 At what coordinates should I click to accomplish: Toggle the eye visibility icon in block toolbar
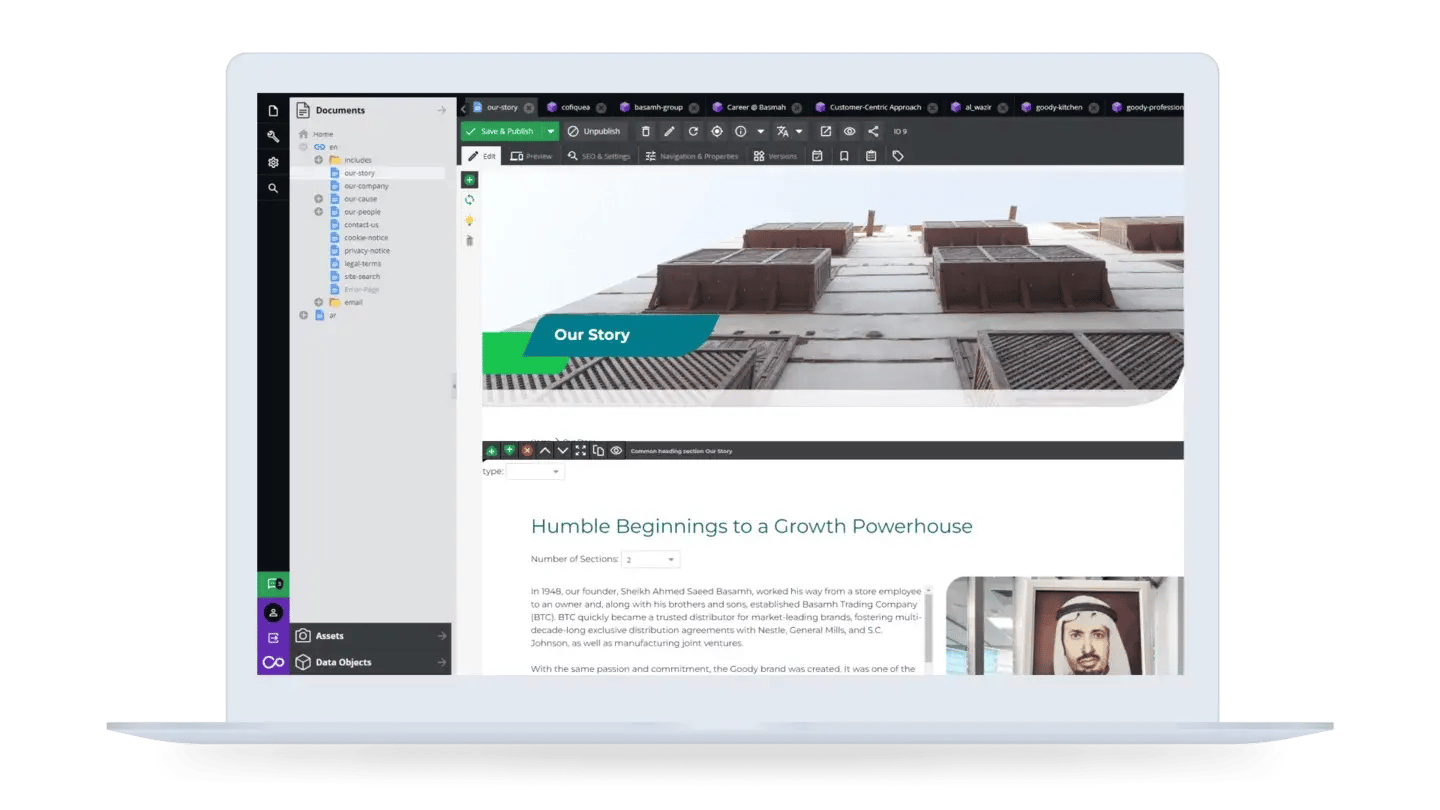pyautogui.click(x=616, y=451)
